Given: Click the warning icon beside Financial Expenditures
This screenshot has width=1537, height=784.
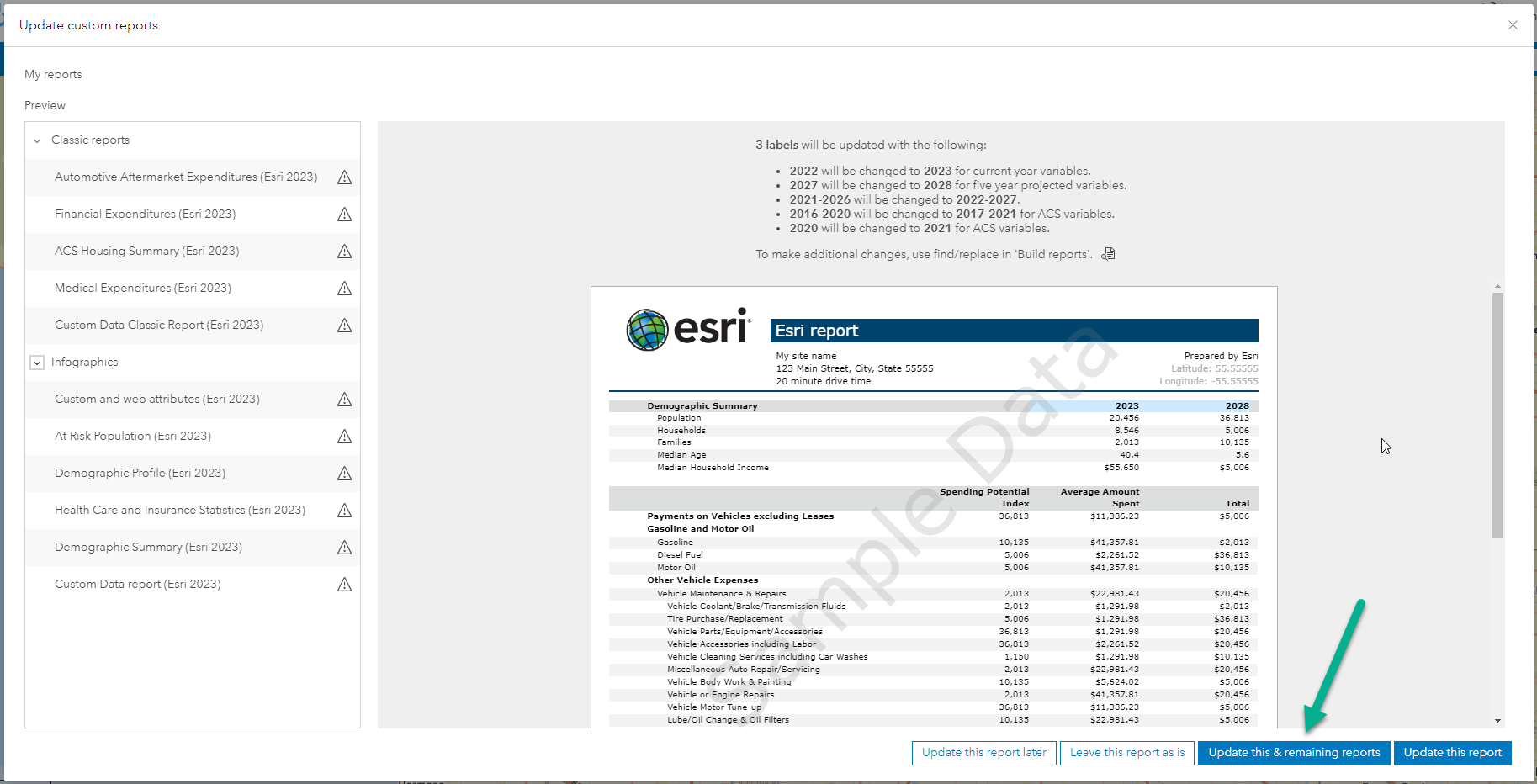Looking at the screenshot, I should pos(344,214).
